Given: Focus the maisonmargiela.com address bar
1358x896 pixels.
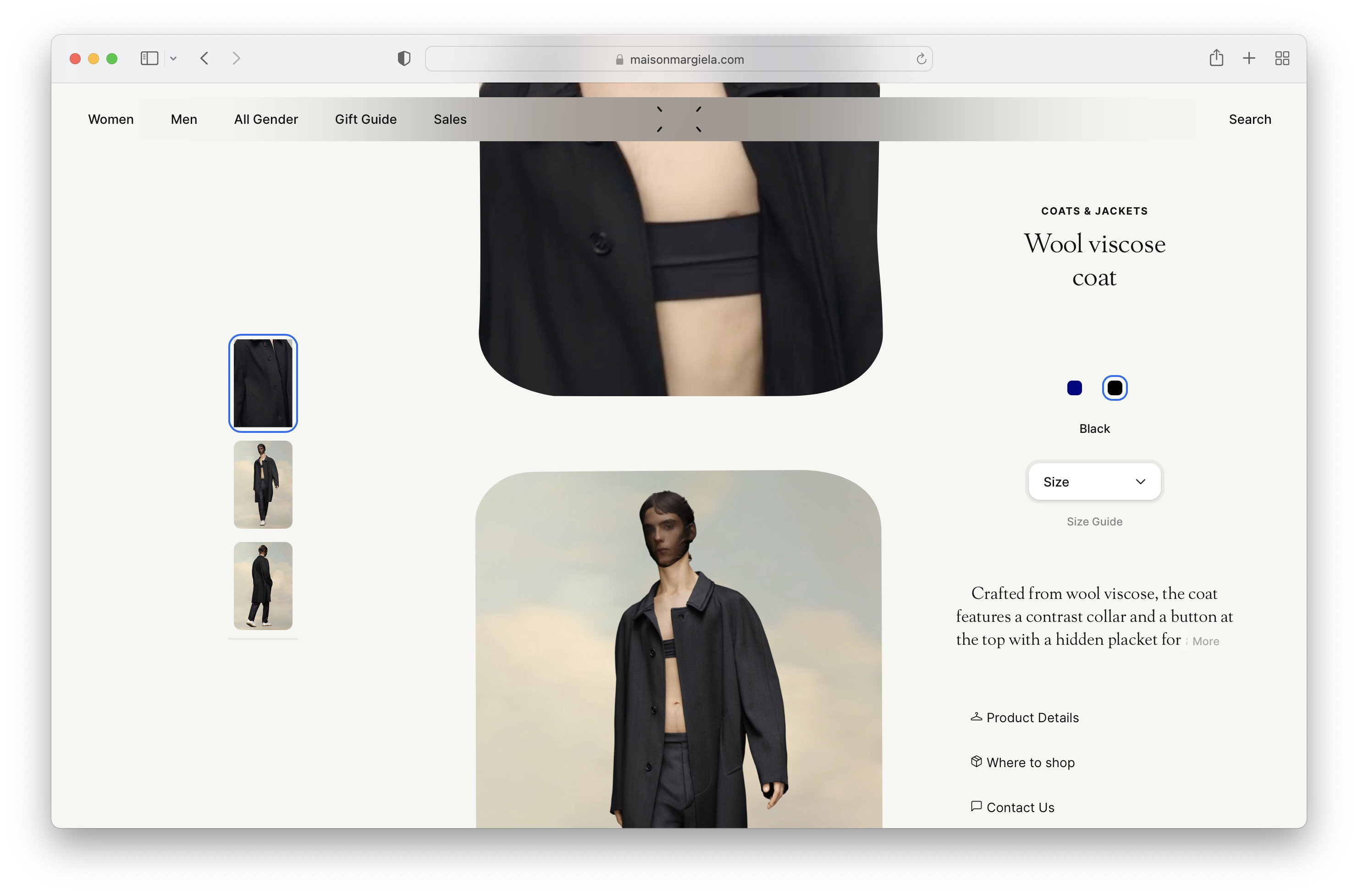Looking at the screenshot, I should tap(679, 59).
